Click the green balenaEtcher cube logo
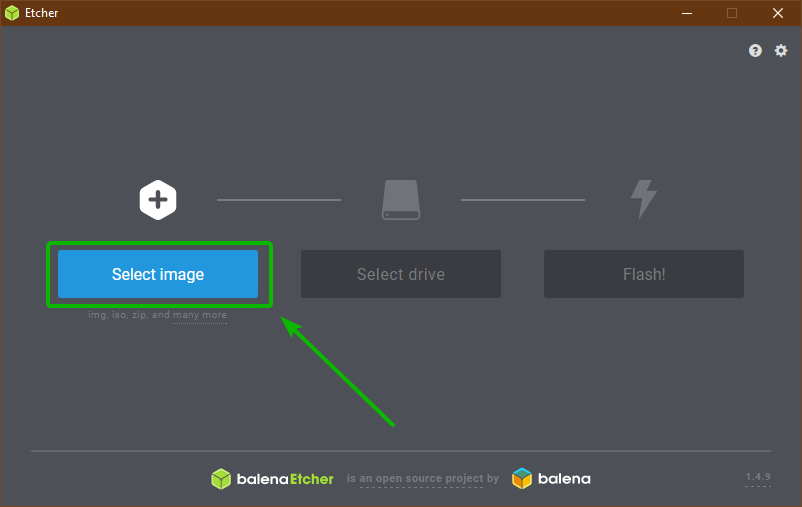Image resolution: width=802 pixels, height=507 pixels. [221, 479]
